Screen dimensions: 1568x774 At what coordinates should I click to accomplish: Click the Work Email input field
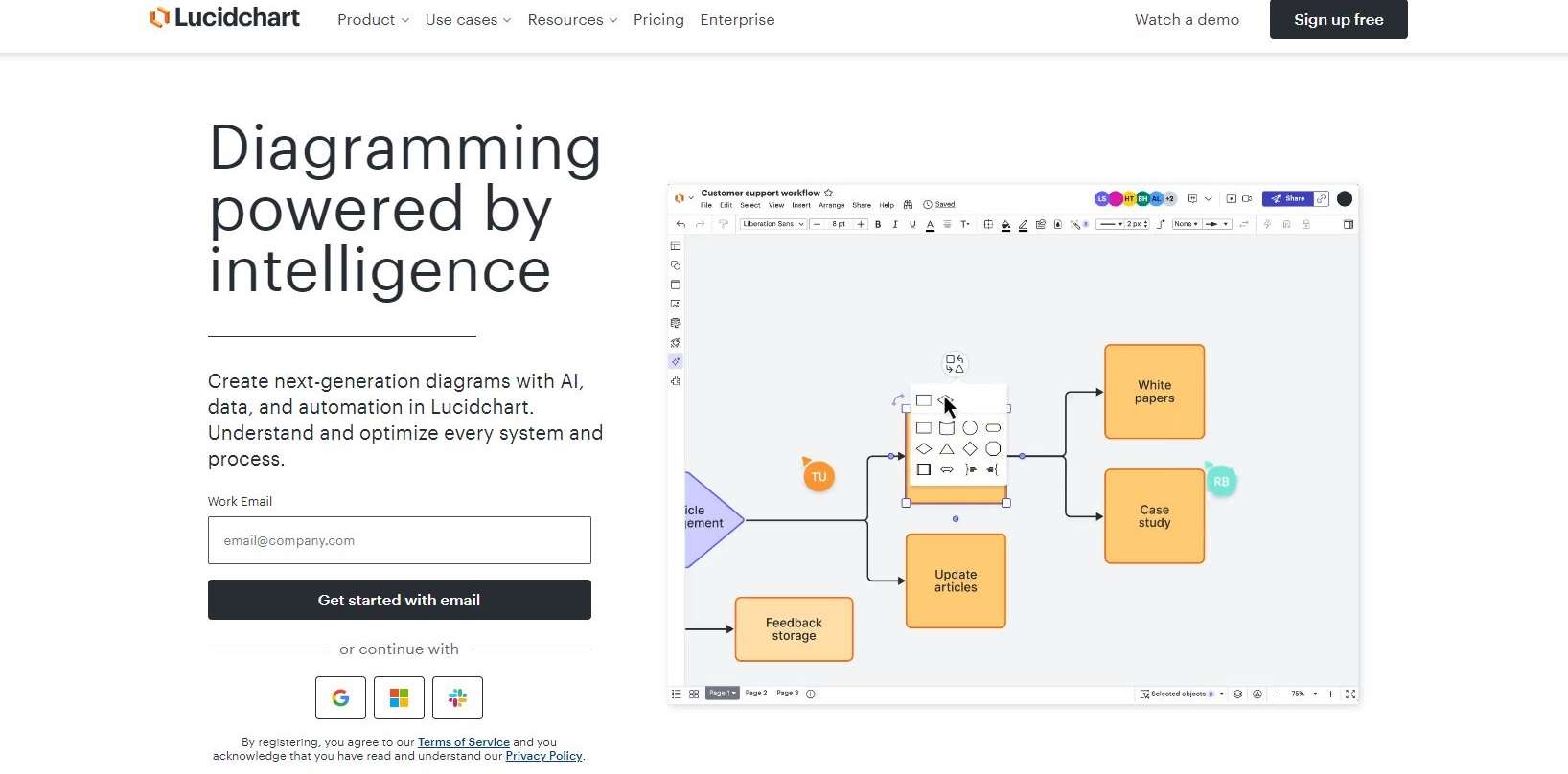(400, 540)
